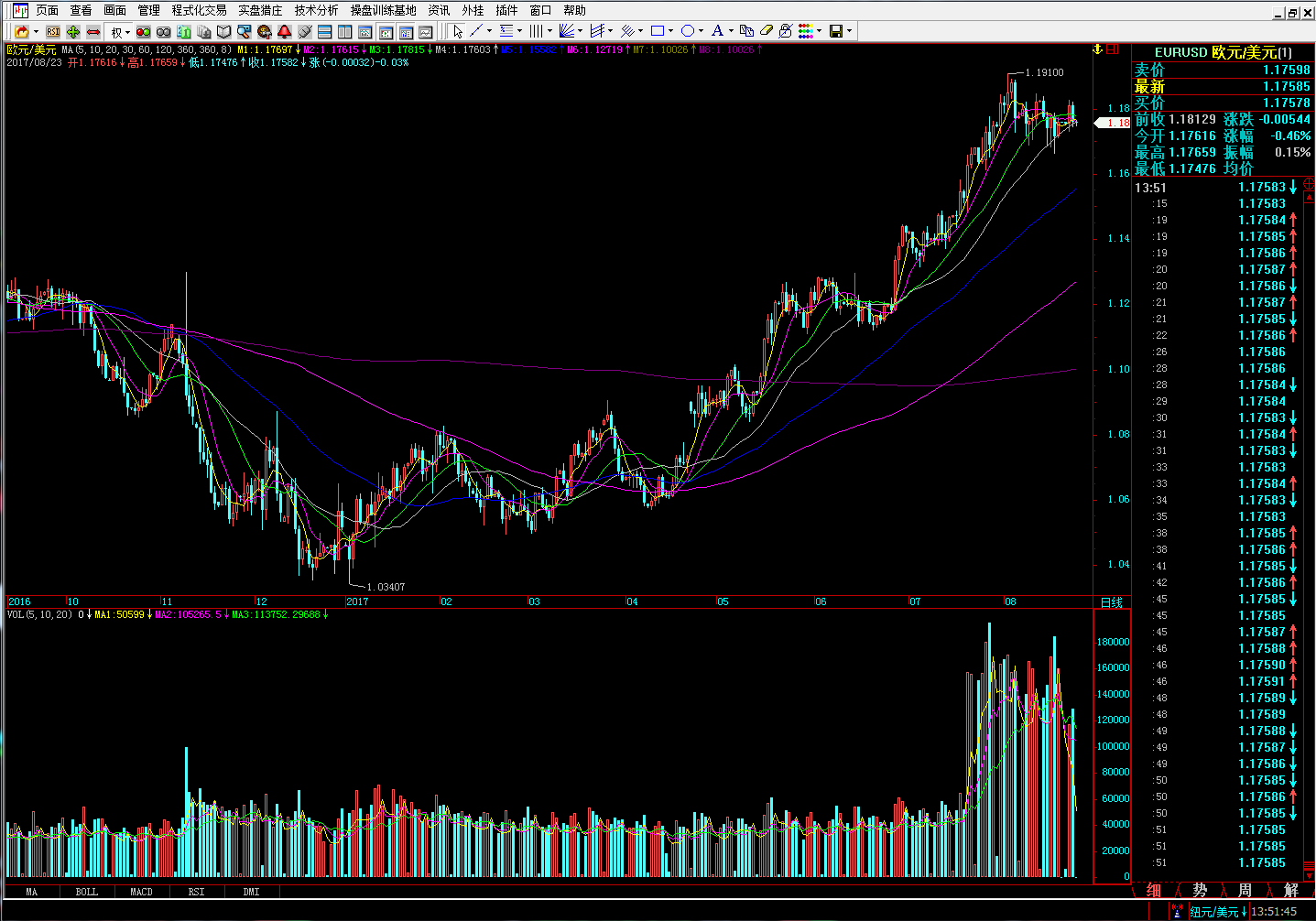The image size is (1316, 921).
Task: Click the copy drawings icon beside eraser
Action: 746,31
